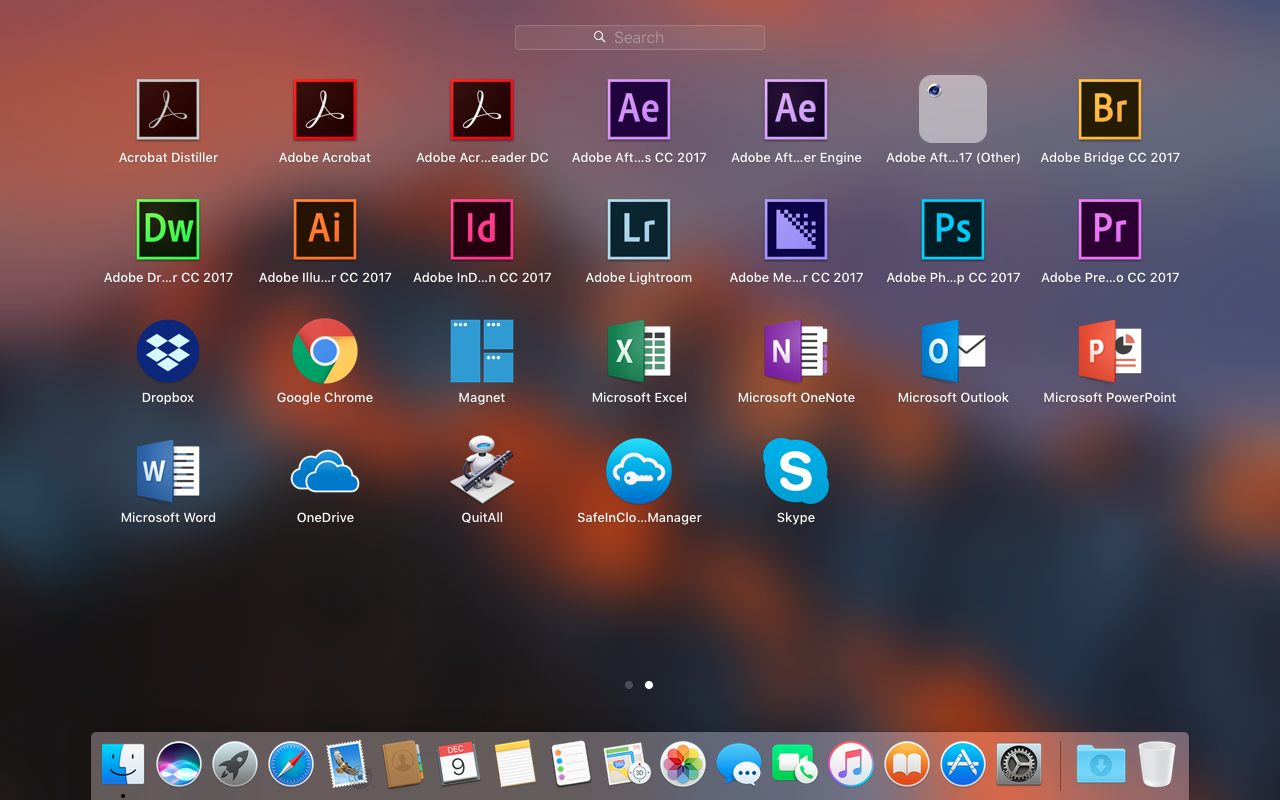Open Safari from the Dock
Image resolution: width=1280 pixels, height=800 pixels.
point(291,765)
